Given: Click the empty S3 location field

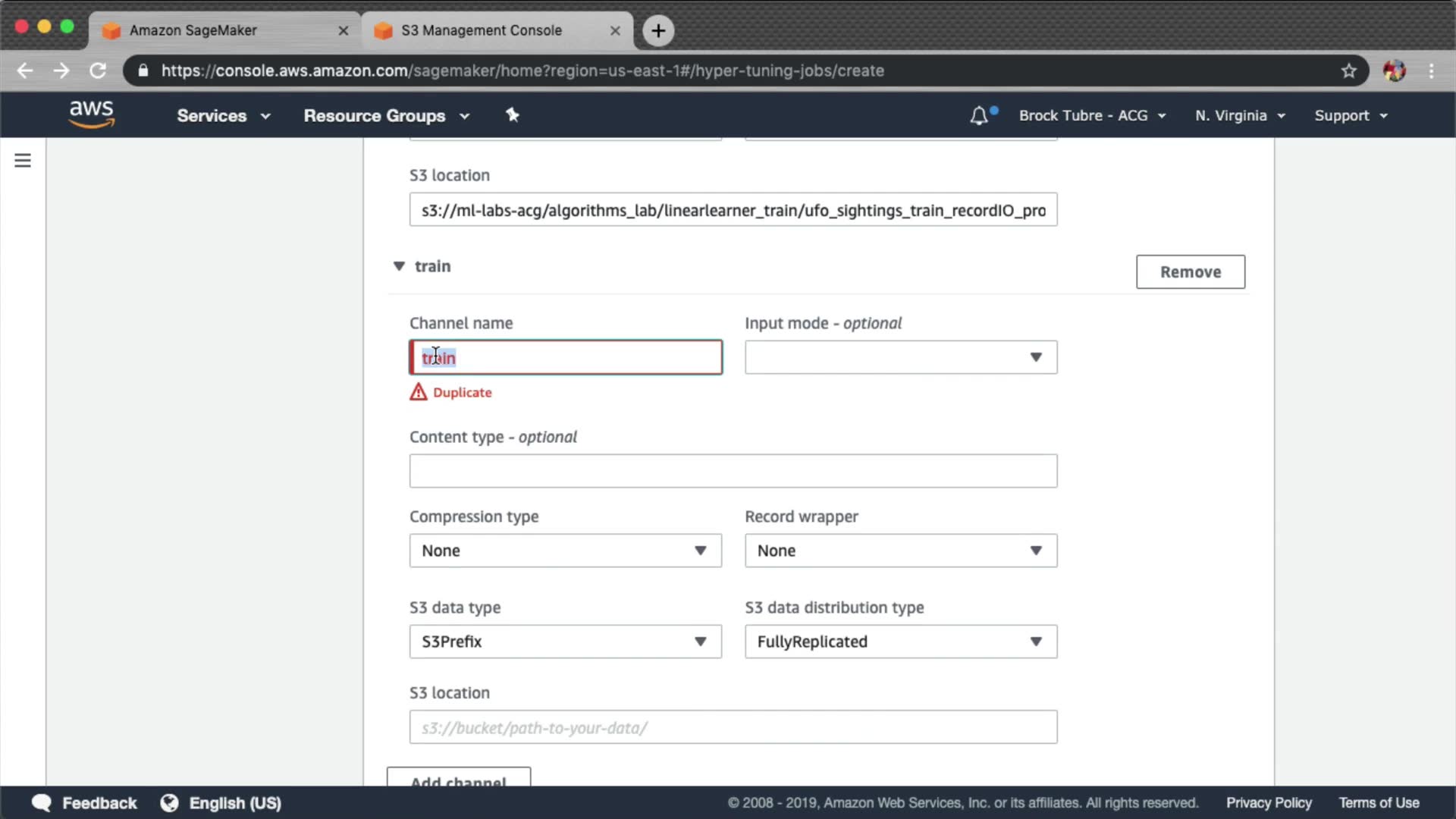Looking at the screenshot, I should click(x=733, y=727).
